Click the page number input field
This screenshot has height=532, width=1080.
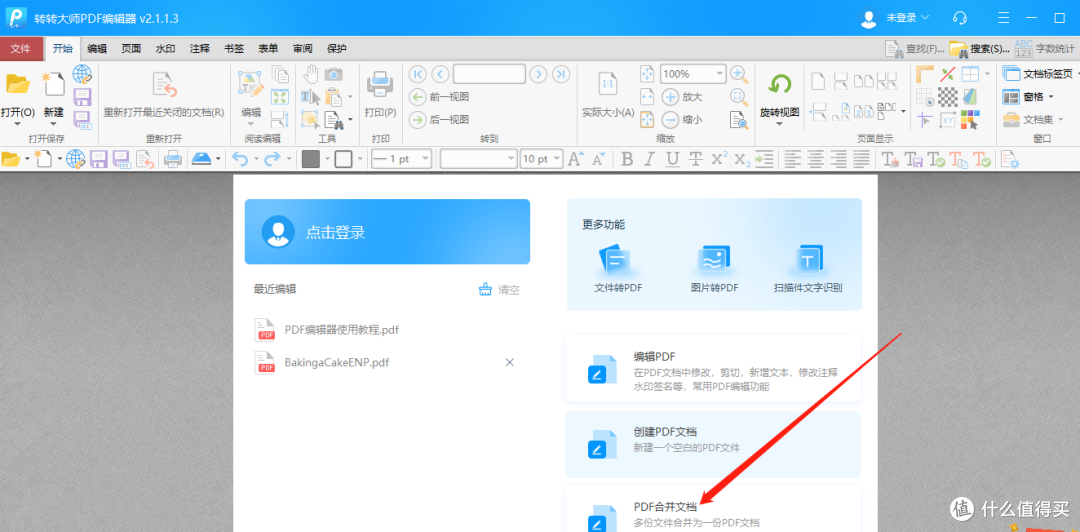(x=489, y=74)
